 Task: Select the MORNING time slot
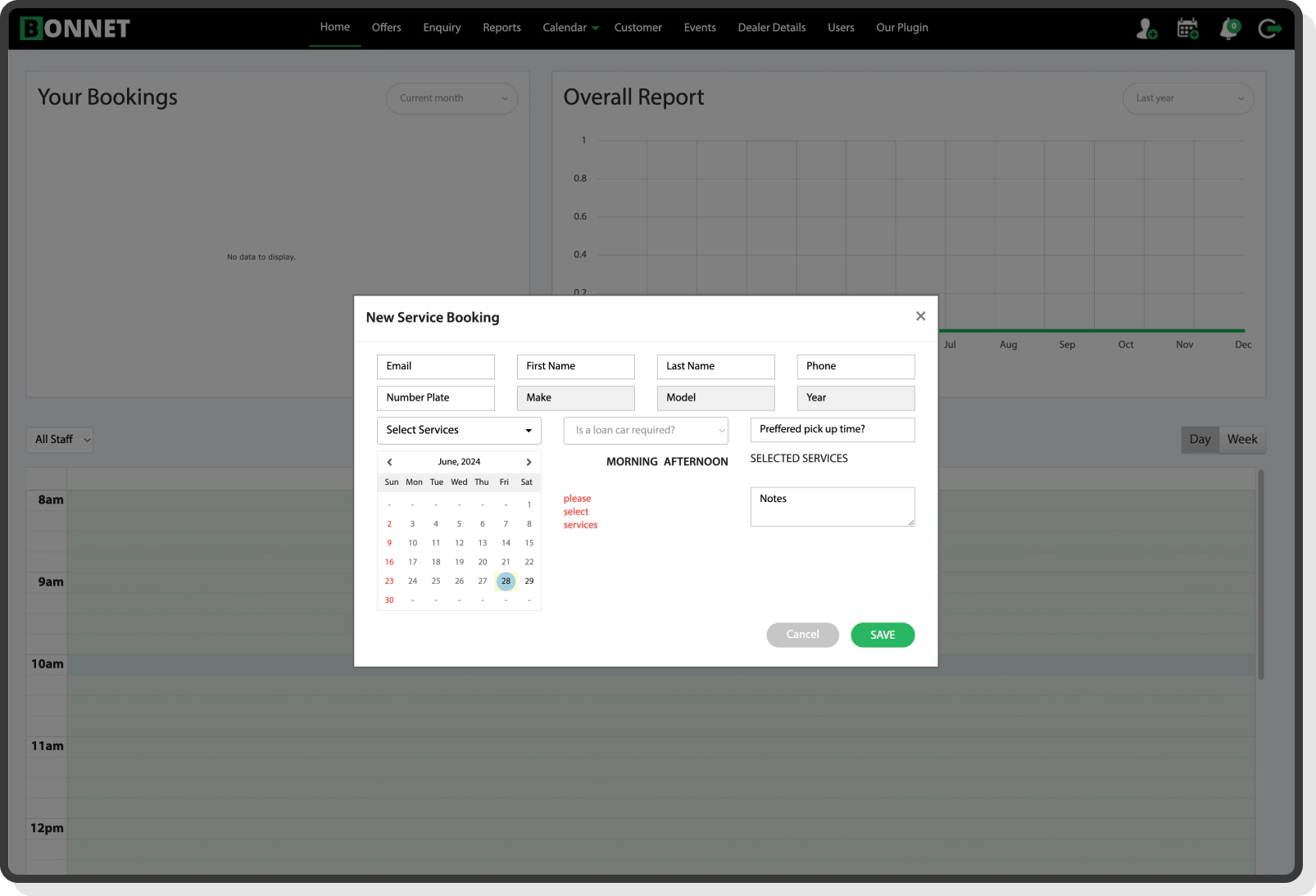632,461
